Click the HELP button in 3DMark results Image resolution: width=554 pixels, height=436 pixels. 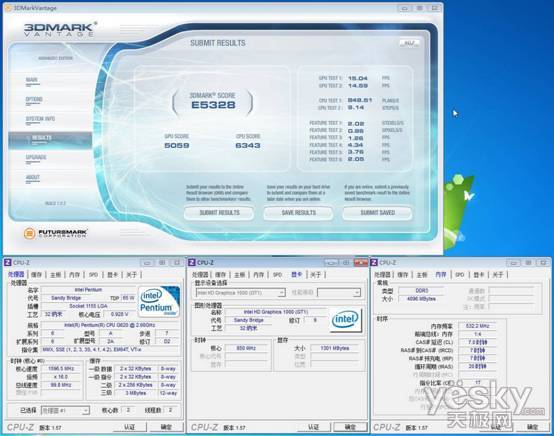click(409, 43)
